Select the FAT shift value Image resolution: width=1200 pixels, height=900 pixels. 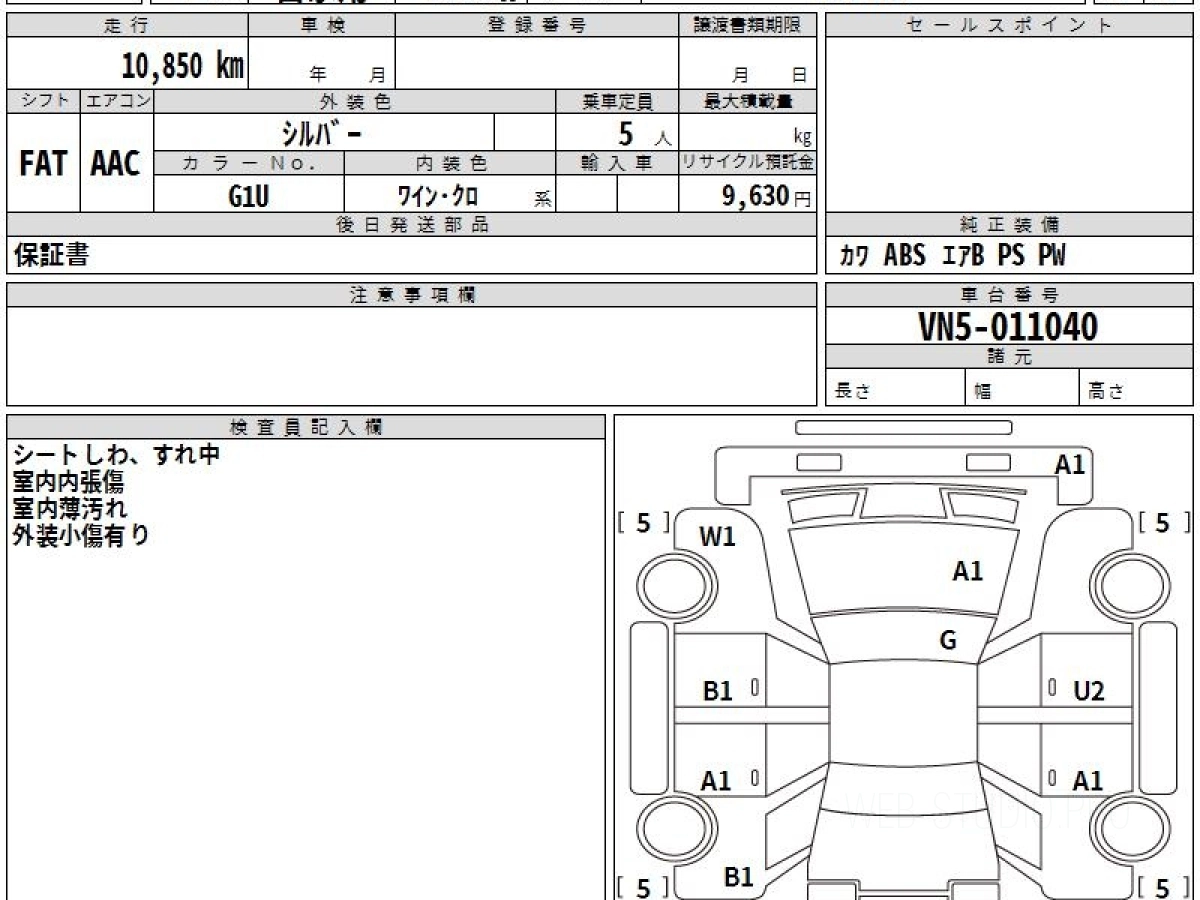tap(43, 164)
